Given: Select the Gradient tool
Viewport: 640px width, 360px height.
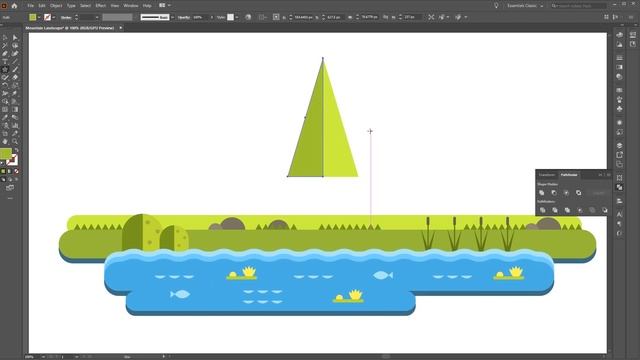Looking at the screenshot, I should [15, 109].
